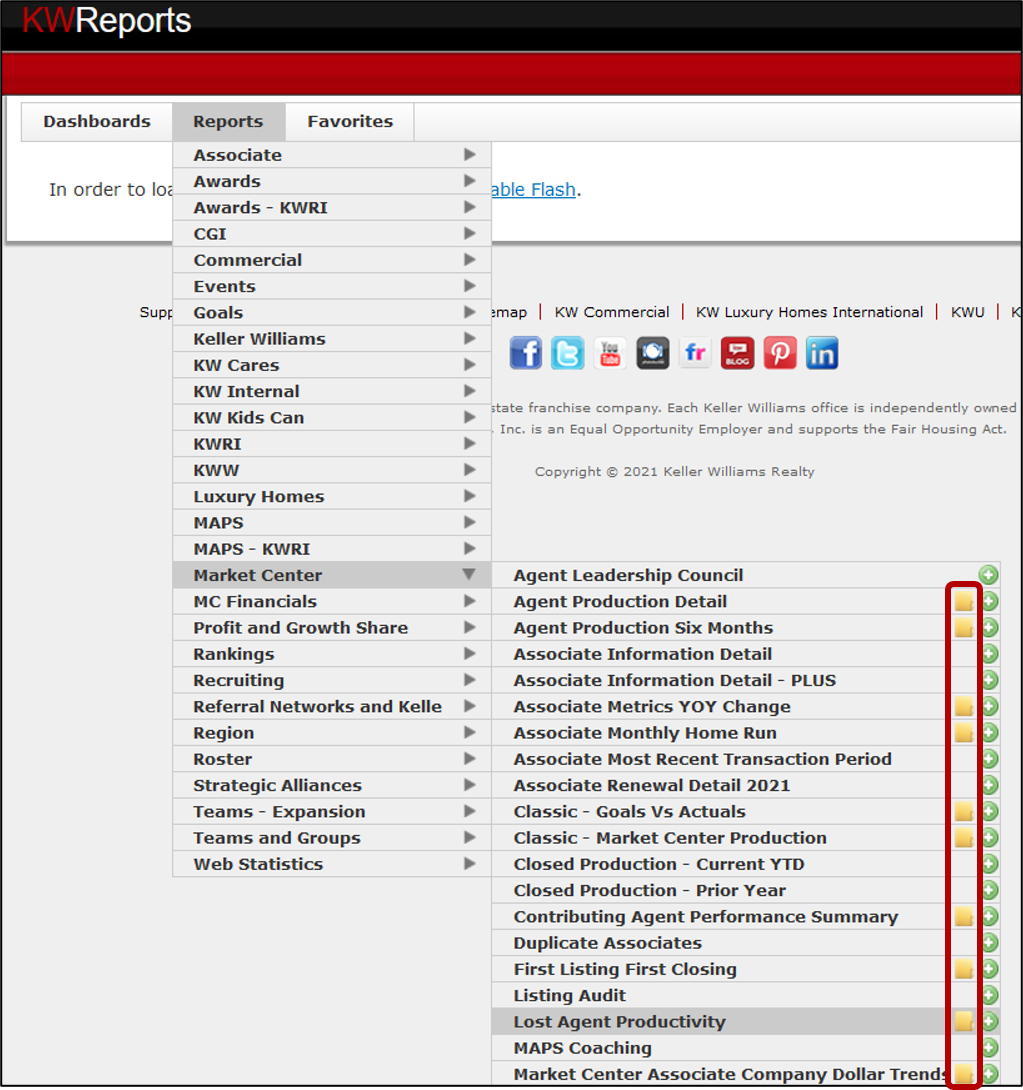Select the Rankings menu entry

[332, 654]
